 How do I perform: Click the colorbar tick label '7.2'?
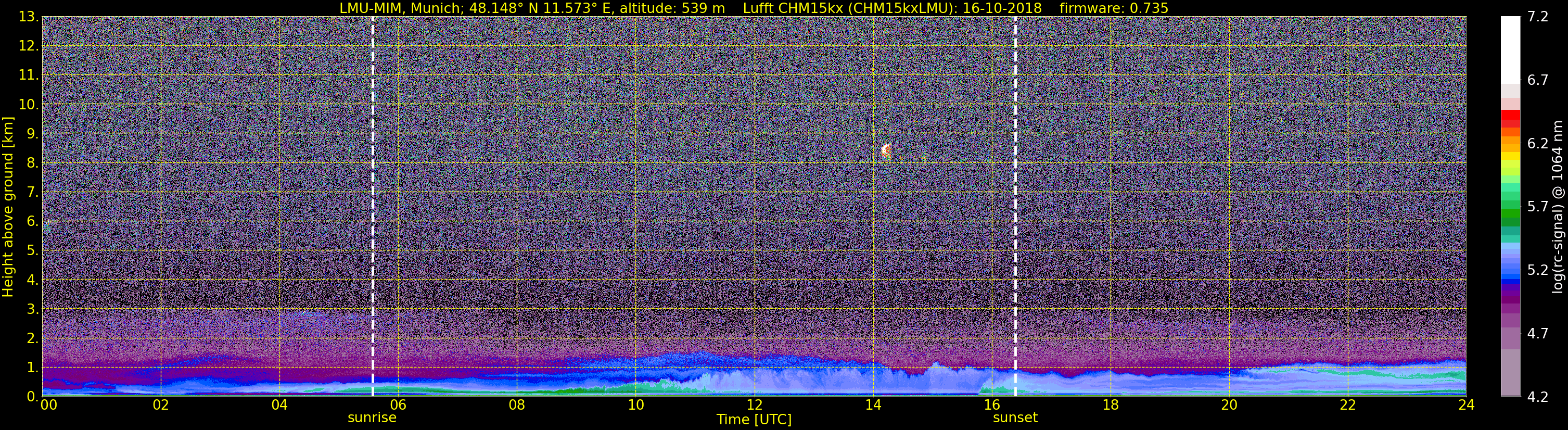(x=1538, y=17)
